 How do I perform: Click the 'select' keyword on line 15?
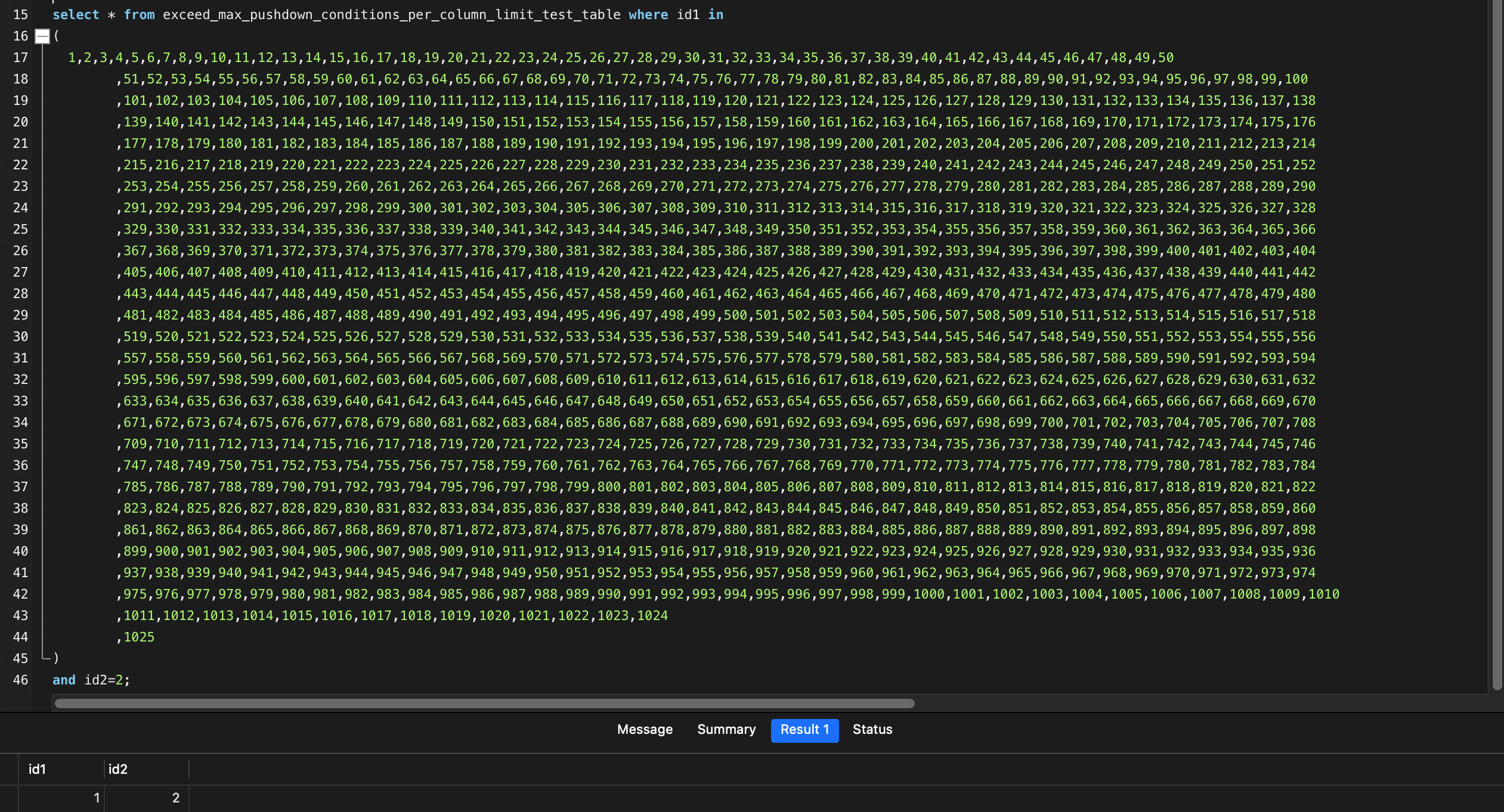click(76, 15)
